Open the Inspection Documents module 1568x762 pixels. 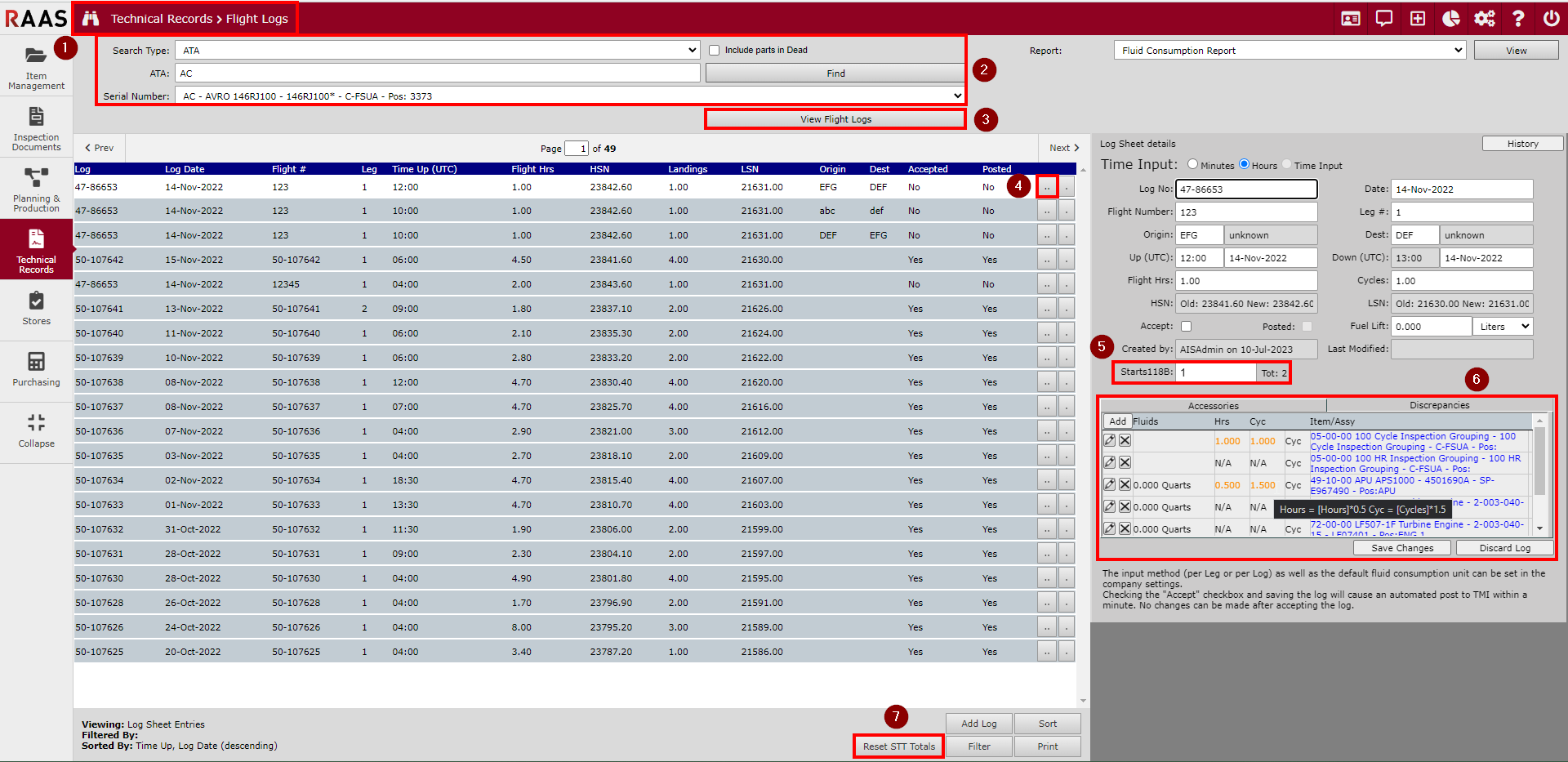coord(36,127)
